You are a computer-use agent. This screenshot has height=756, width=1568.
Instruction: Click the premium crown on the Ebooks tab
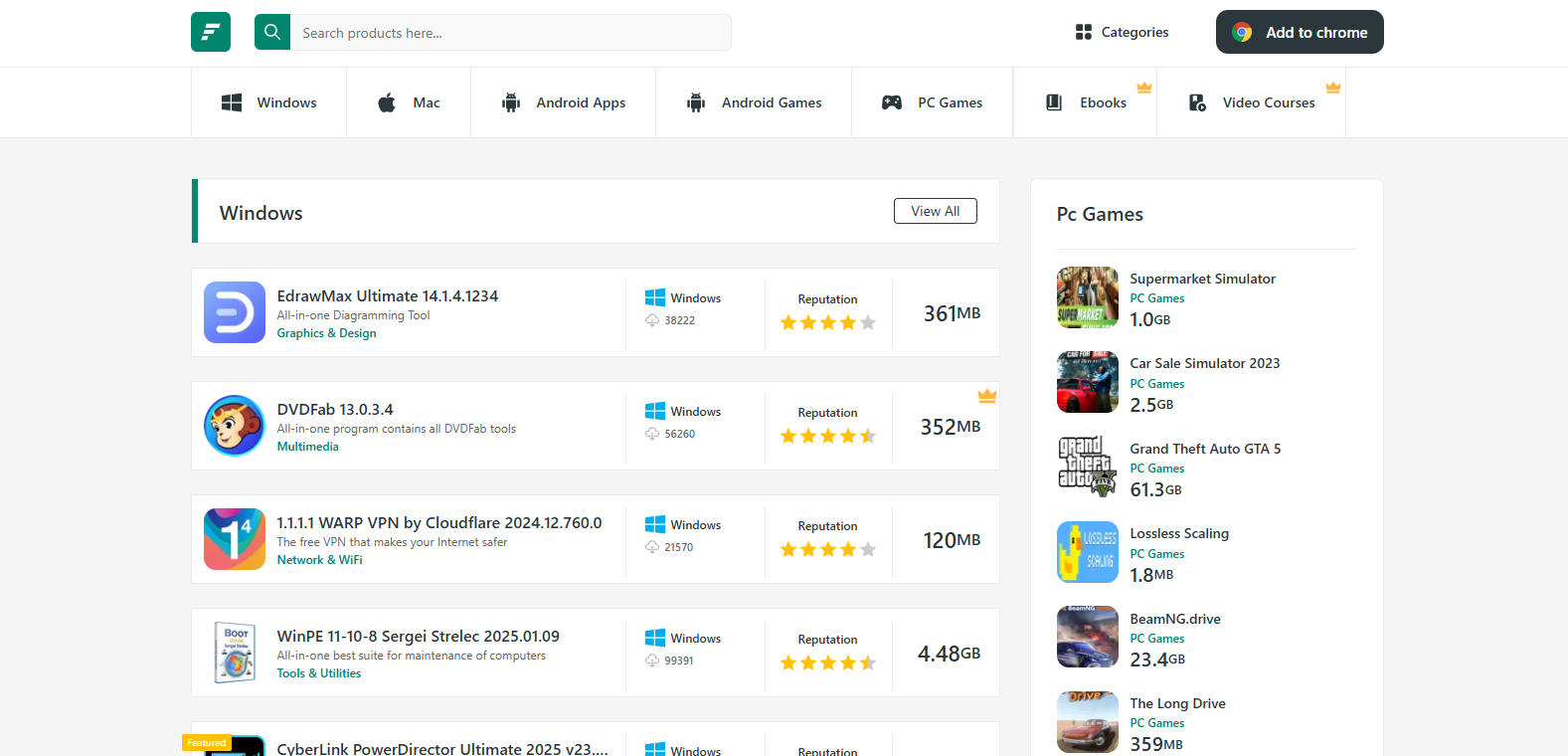click(x=1144, y=88)
